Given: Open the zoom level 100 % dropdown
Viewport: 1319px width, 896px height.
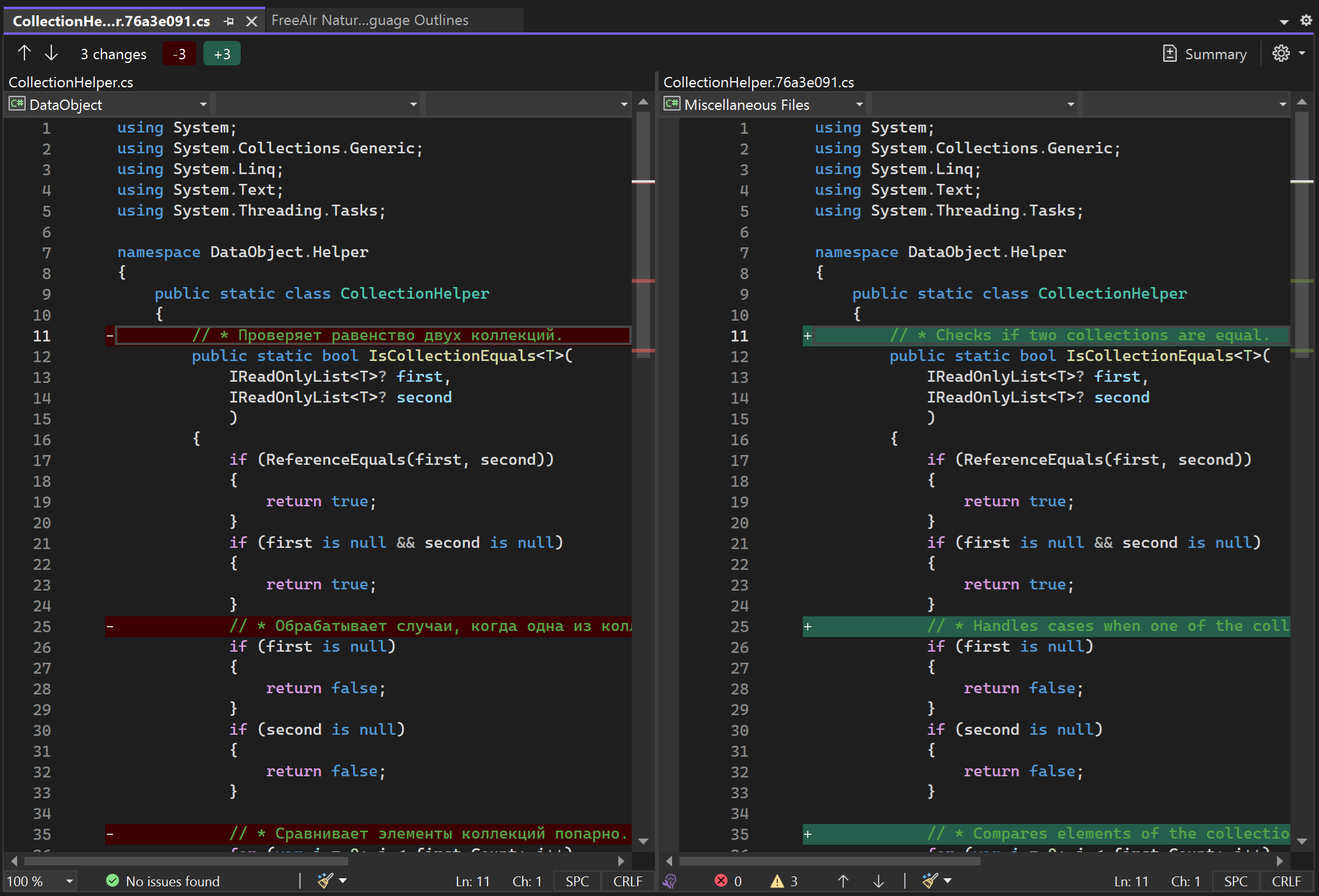Looking at the screenshot, I should coord(69,881).
